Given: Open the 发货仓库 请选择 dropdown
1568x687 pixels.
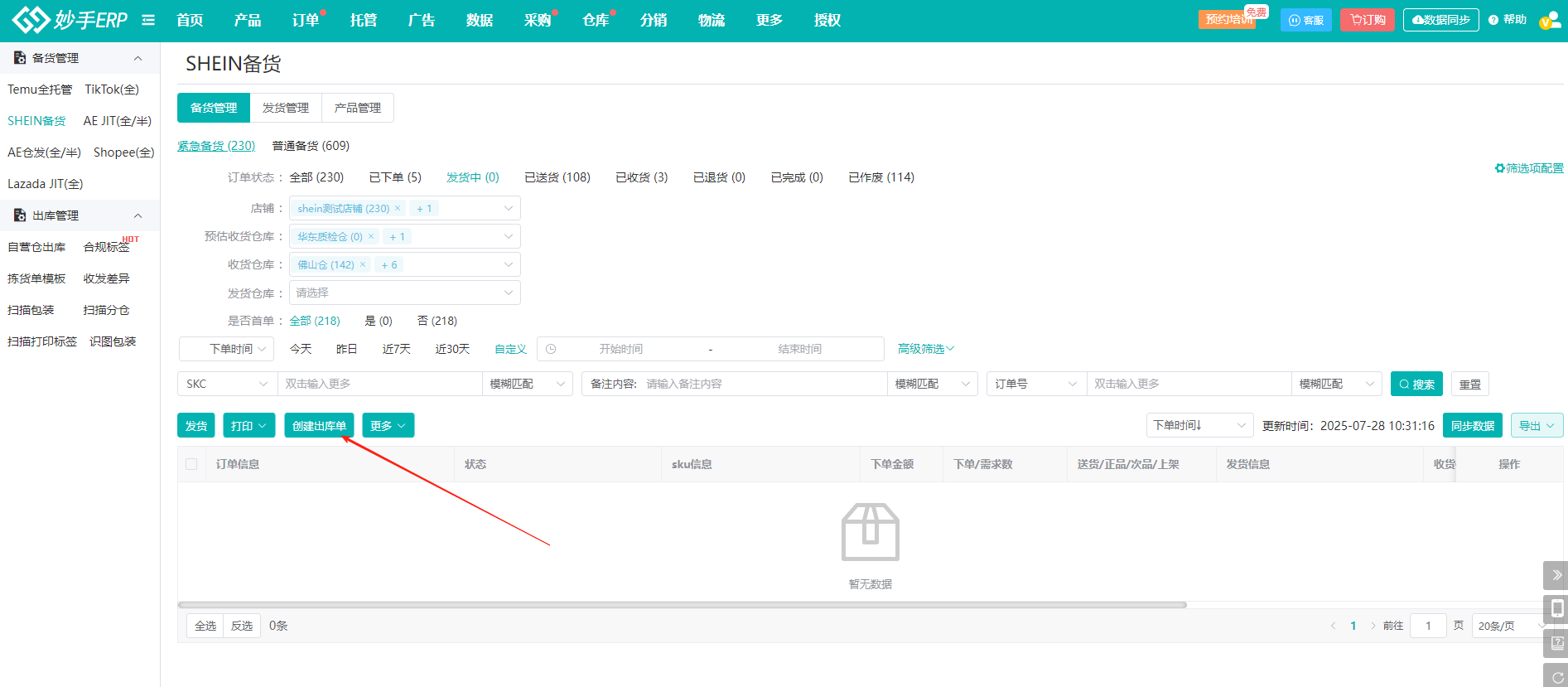Looking at the screenshot, I should click(x=405, y=293).
